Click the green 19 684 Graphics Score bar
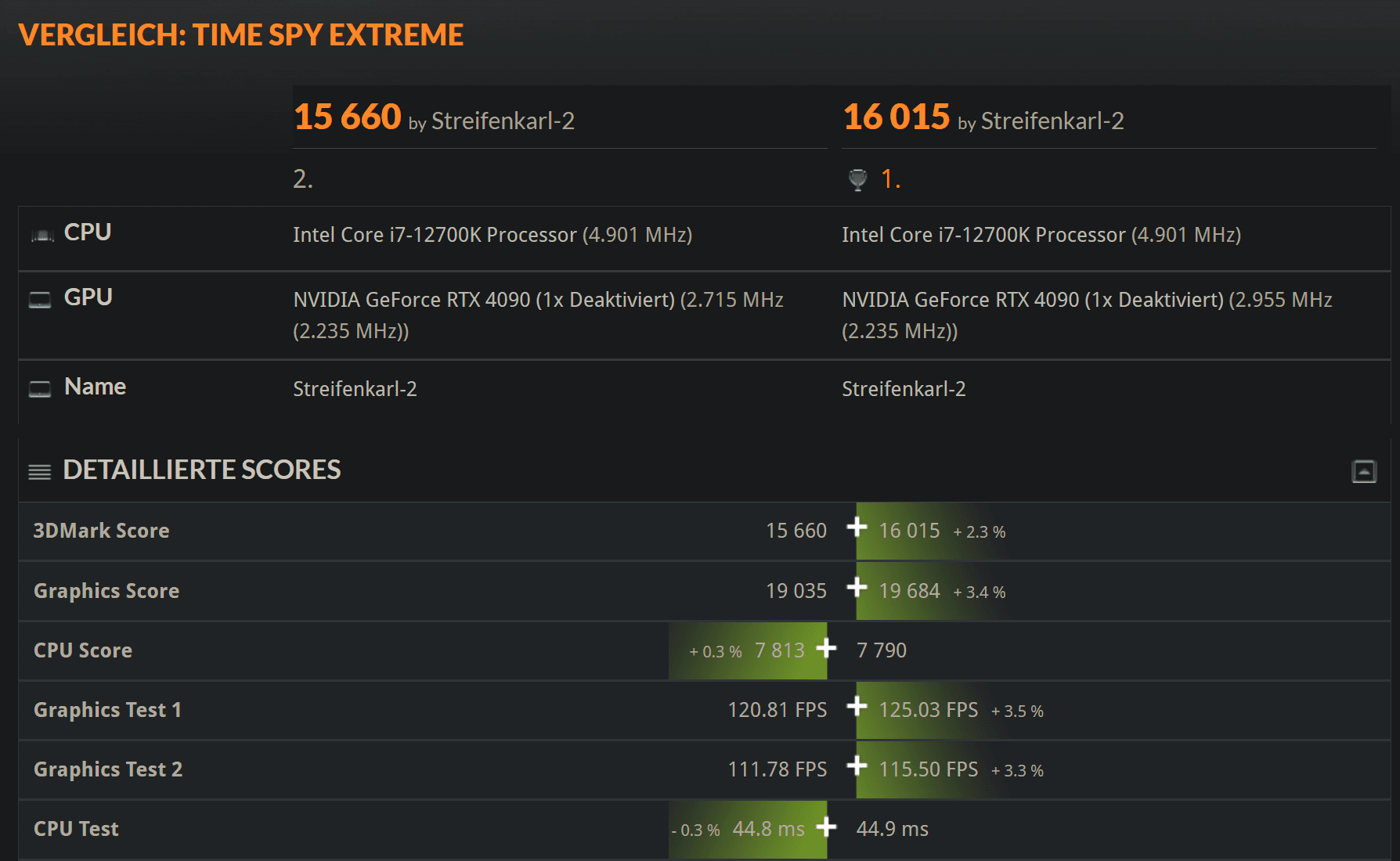 click(909, 591)
